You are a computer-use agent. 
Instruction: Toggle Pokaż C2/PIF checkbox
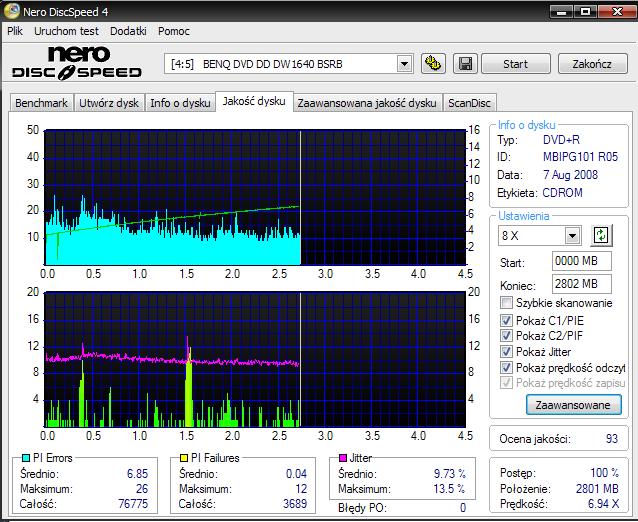[506, 336]
